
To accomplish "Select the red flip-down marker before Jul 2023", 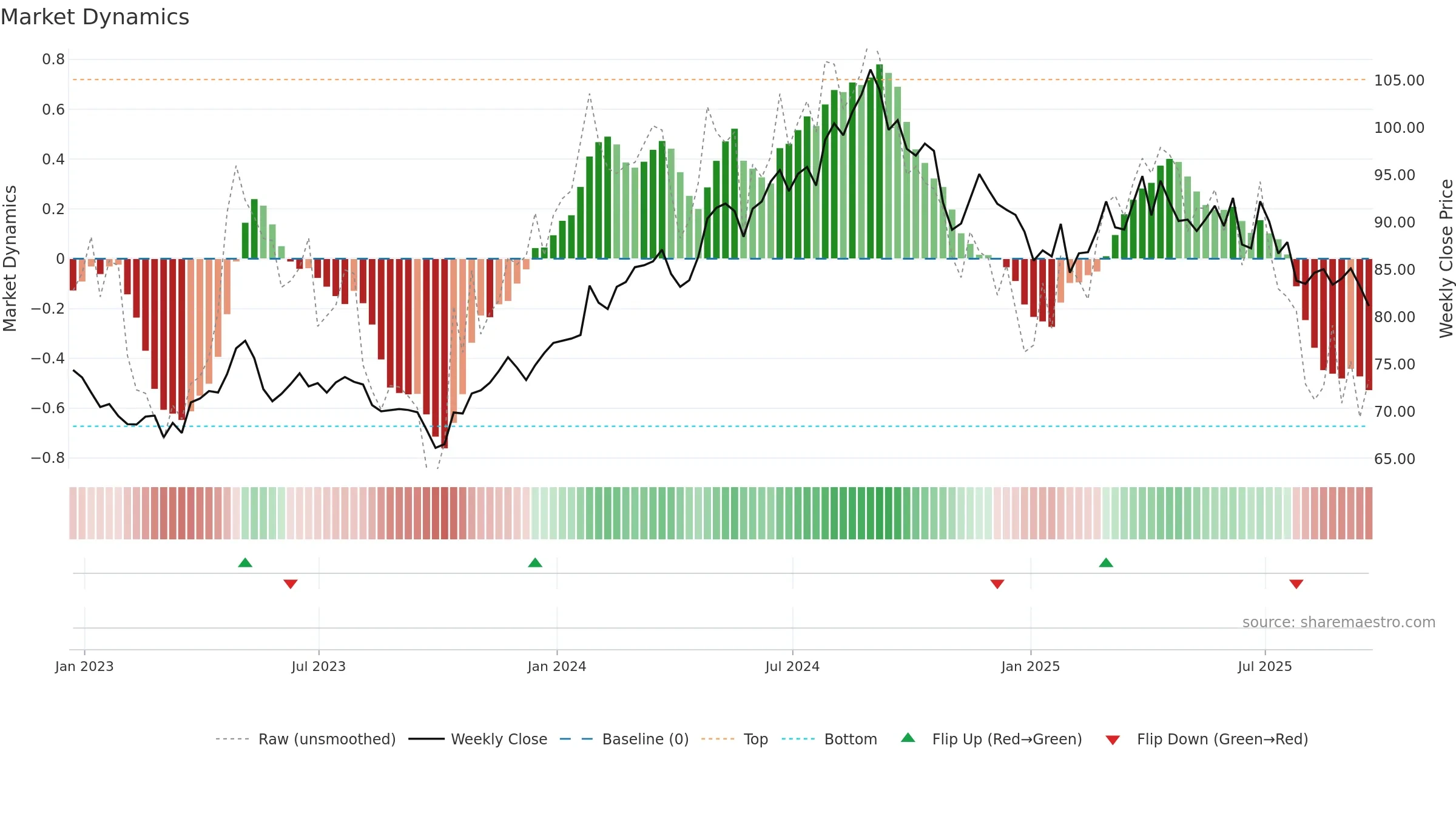I will coord(291,584).
